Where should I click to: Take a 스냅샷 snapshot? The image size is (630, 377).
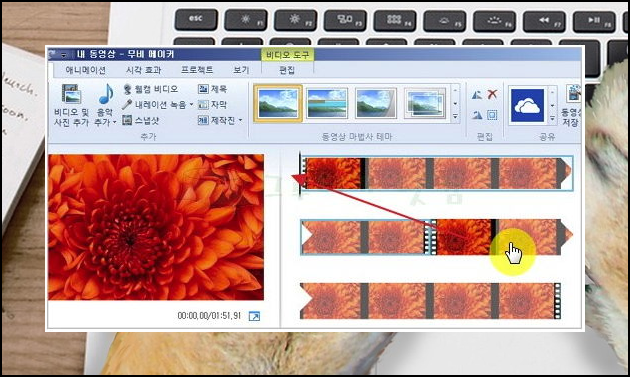[141, 120]
